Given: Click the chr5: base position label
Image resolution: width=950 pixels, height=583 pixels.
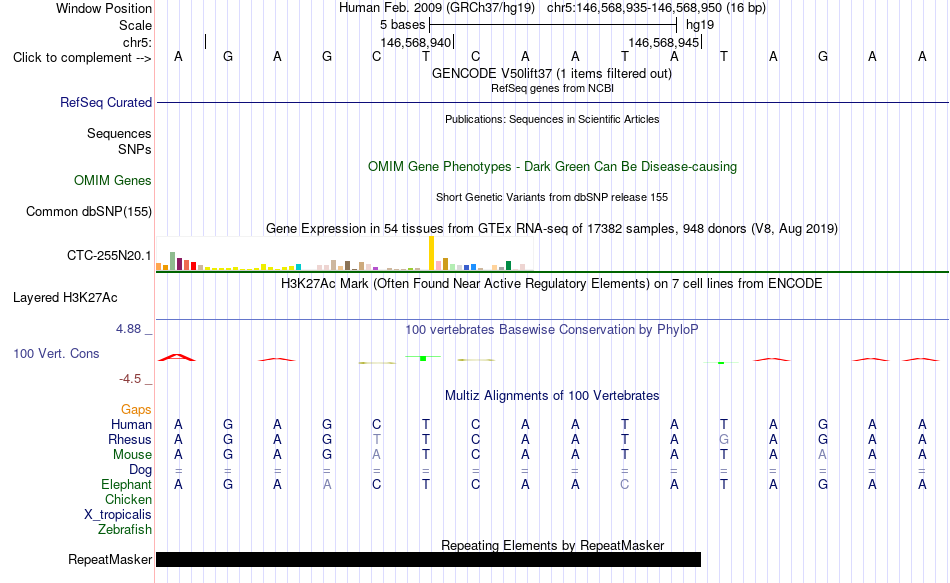Looking at the screenshot, I should tap(137, 42).
